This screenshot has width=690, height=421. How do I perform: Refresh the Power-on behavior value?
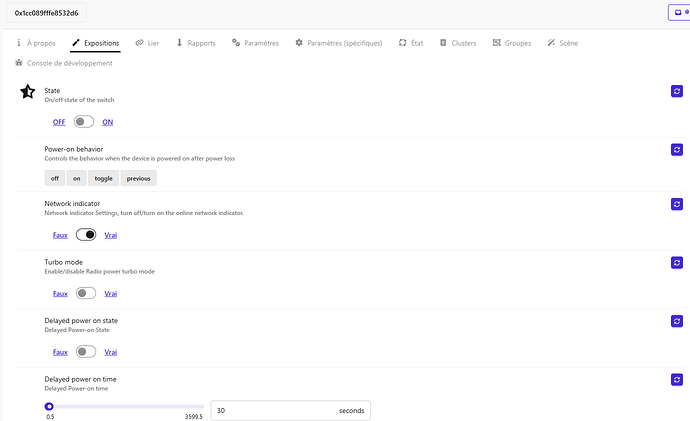(x=676, y=150)
